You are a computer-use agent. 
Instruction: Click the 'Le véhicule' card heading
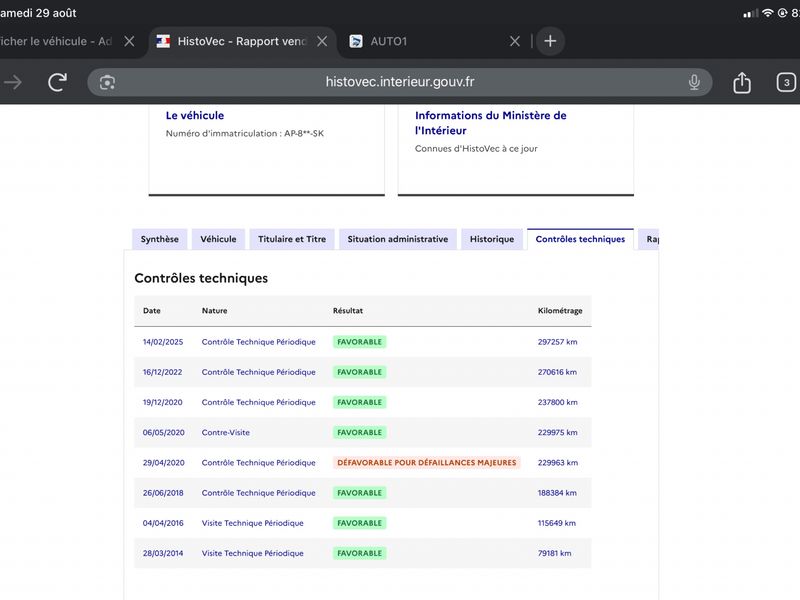click(195, 115)
